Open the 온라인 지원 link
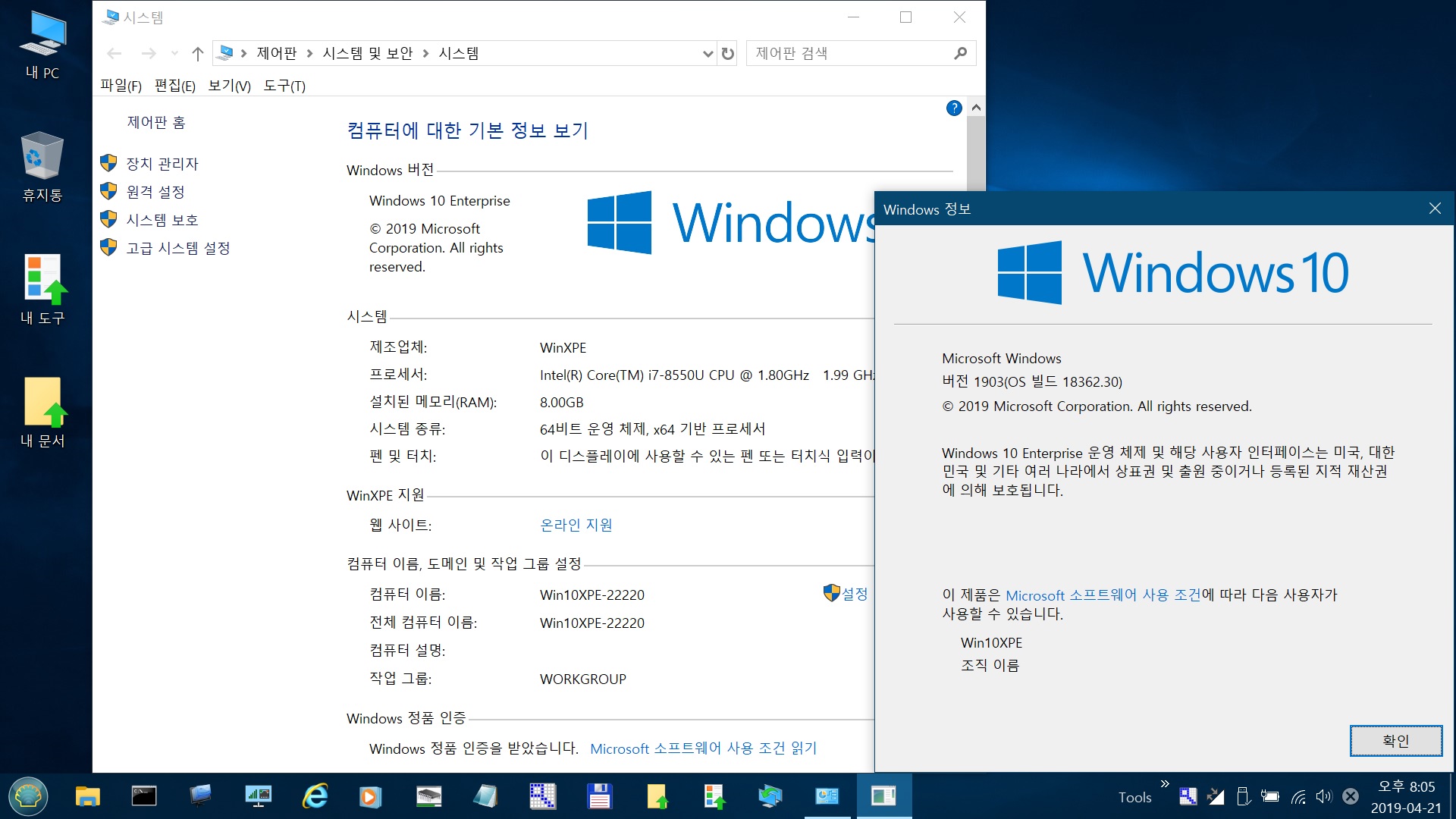This screenshot has height=819, width=1456. coord(576,525)
